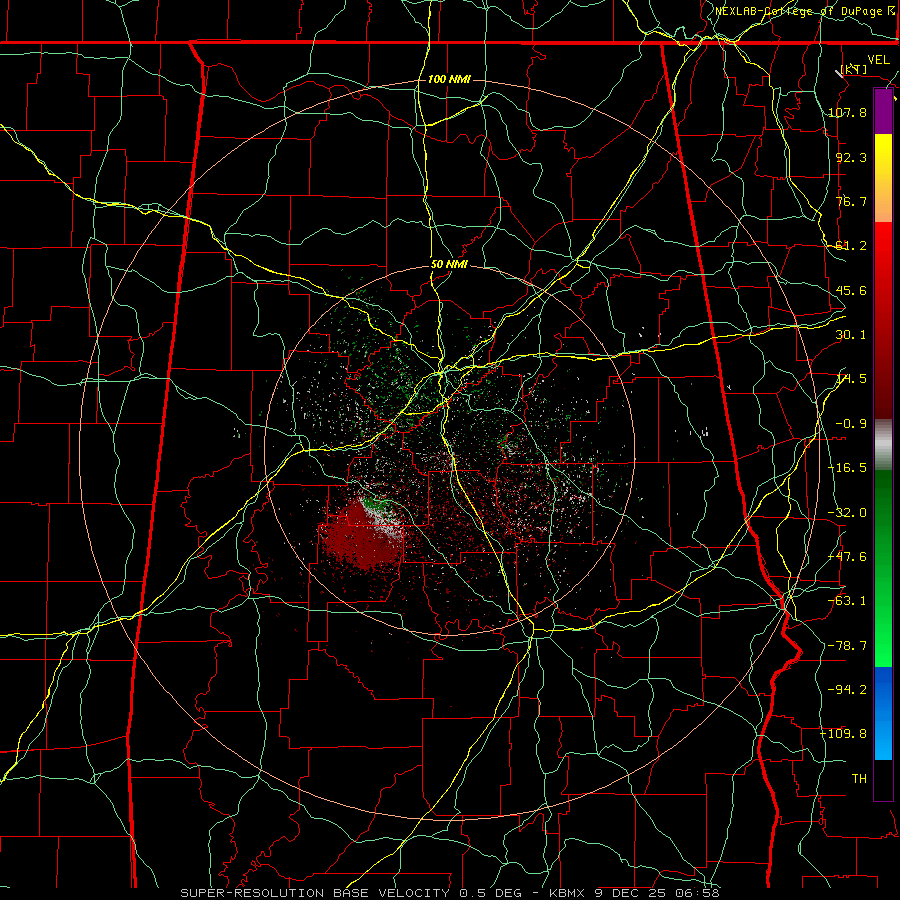This screenshot has height=900, width=900.
Task: Click the 92.3 value on velocity scale
Action: (851, 157)
